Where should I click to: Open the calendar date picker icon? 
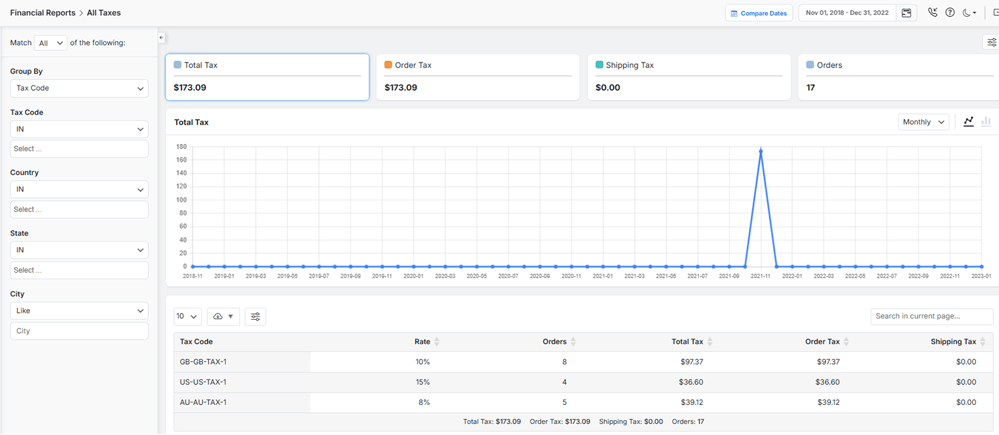pos(906,13)
